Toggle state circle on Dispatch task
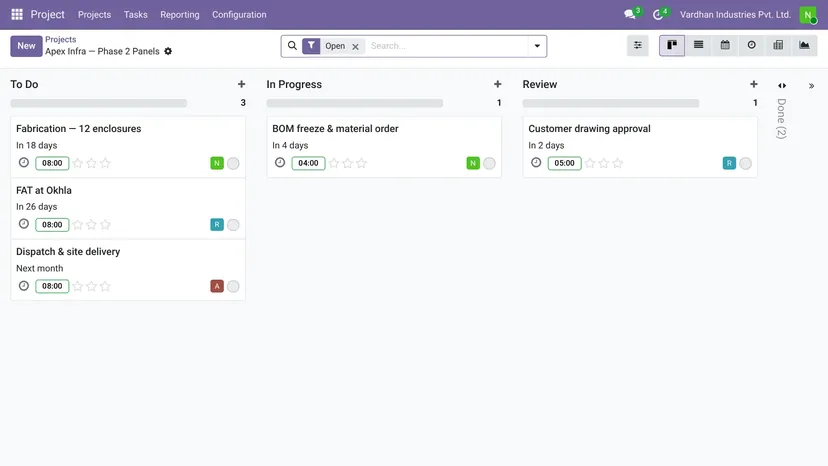The height and width of the screenshot is (466, 828). [233, 286]
